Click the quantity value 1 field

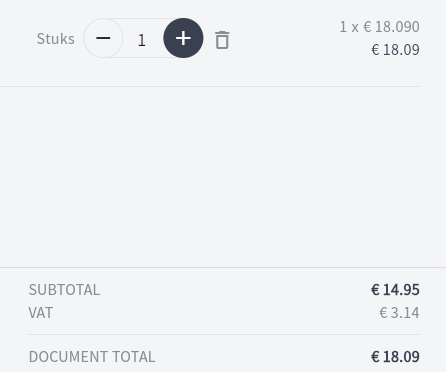pos(142,40)
